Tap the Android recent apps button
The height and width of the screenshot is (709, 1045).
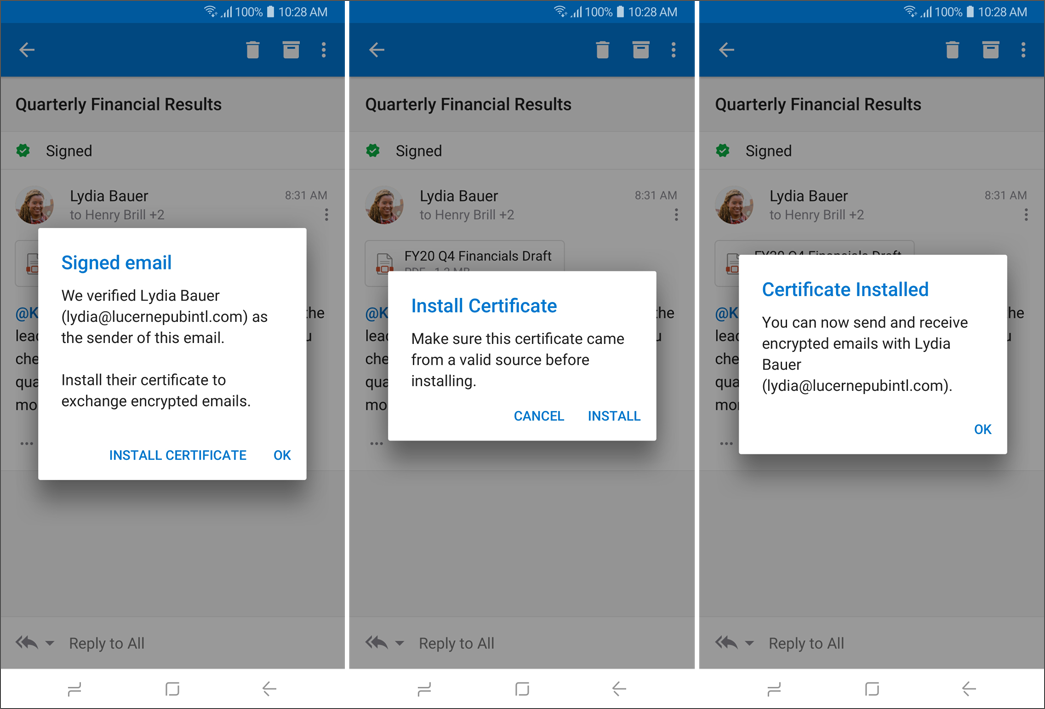point(73,688)
